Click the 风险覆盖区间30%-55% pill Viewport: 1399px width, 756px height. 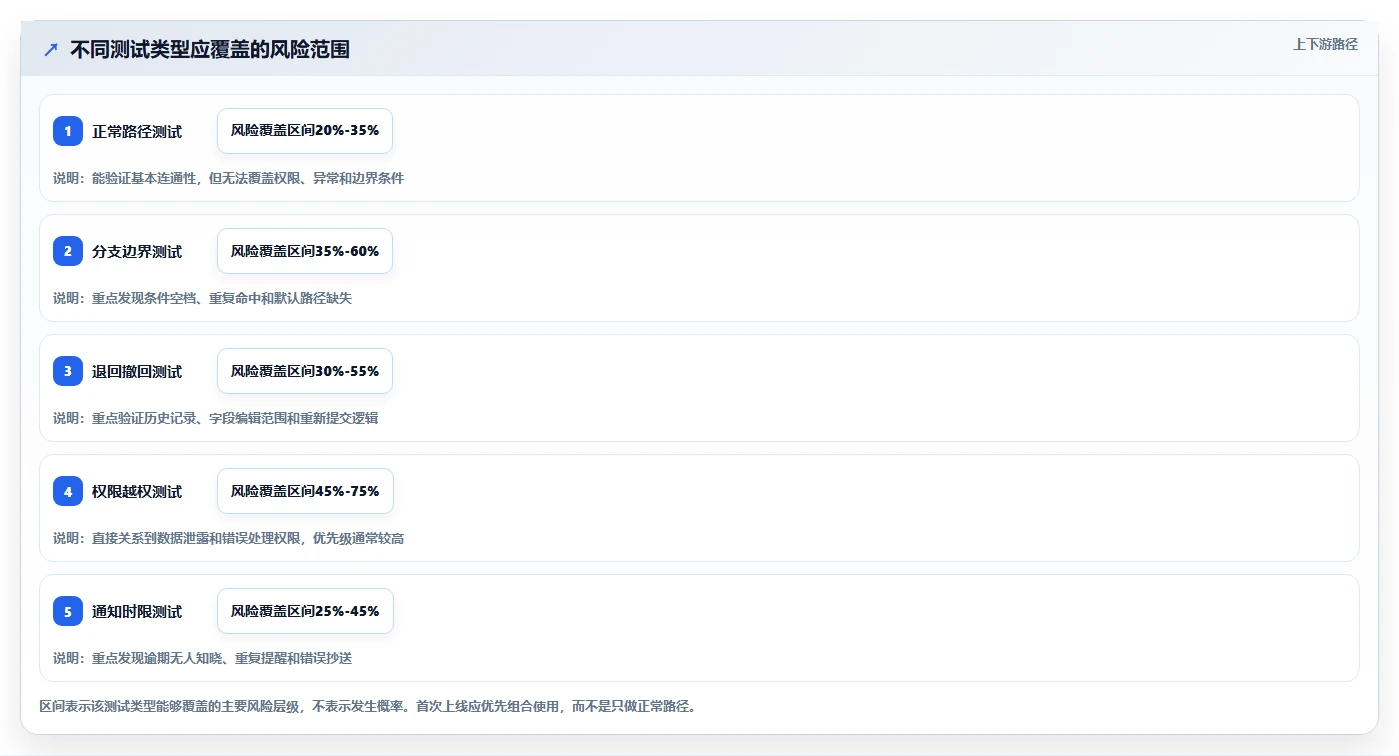point(305,371)
